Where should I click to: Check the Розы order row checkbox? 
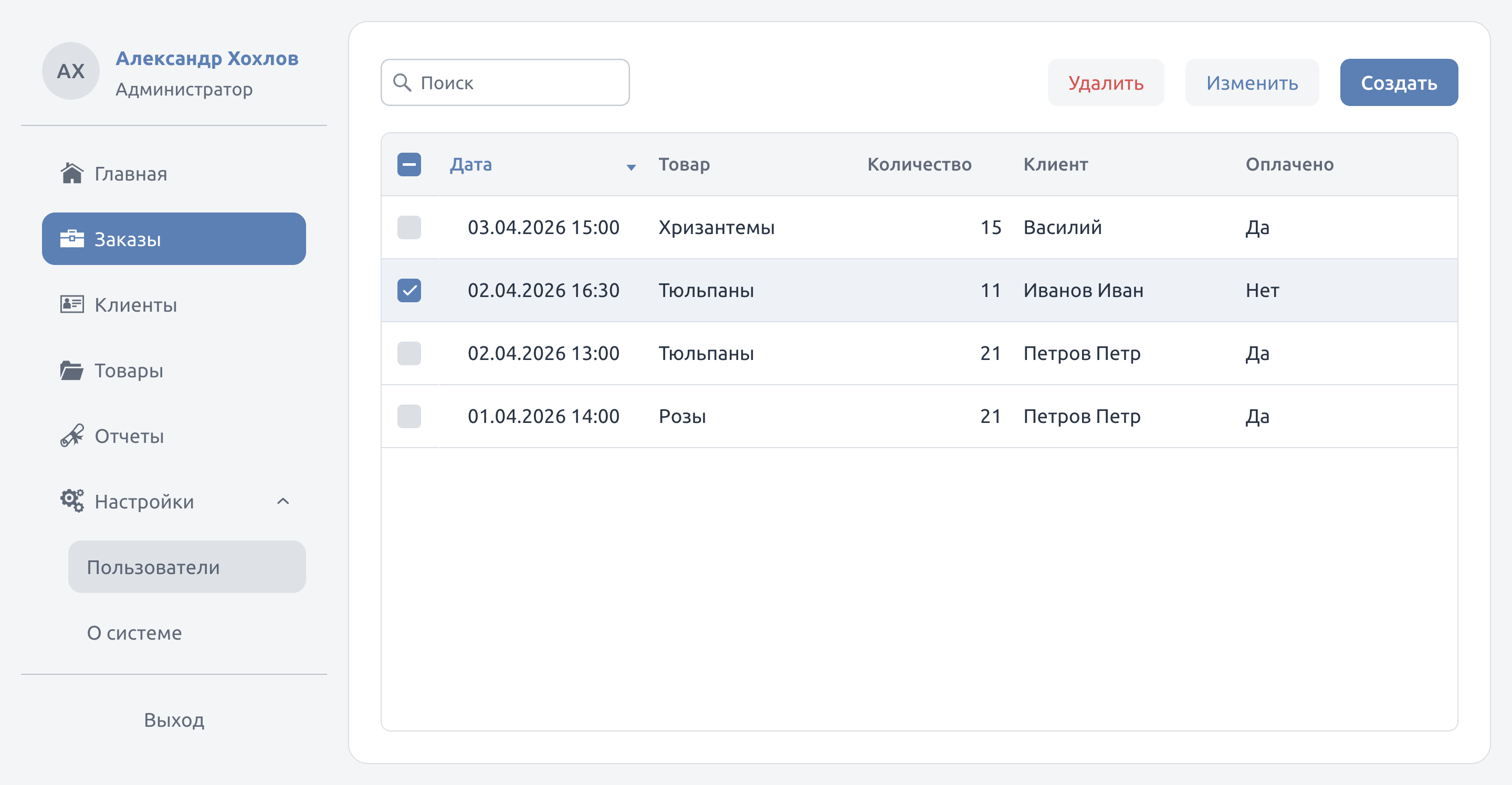[409, 417]
